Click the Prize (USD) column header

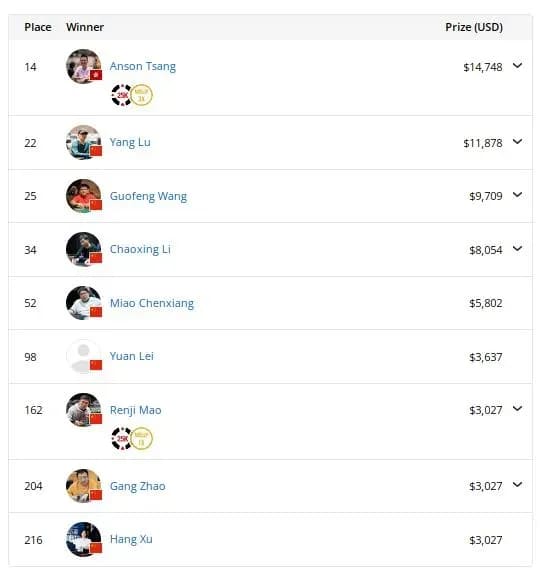tap(474, 27)
